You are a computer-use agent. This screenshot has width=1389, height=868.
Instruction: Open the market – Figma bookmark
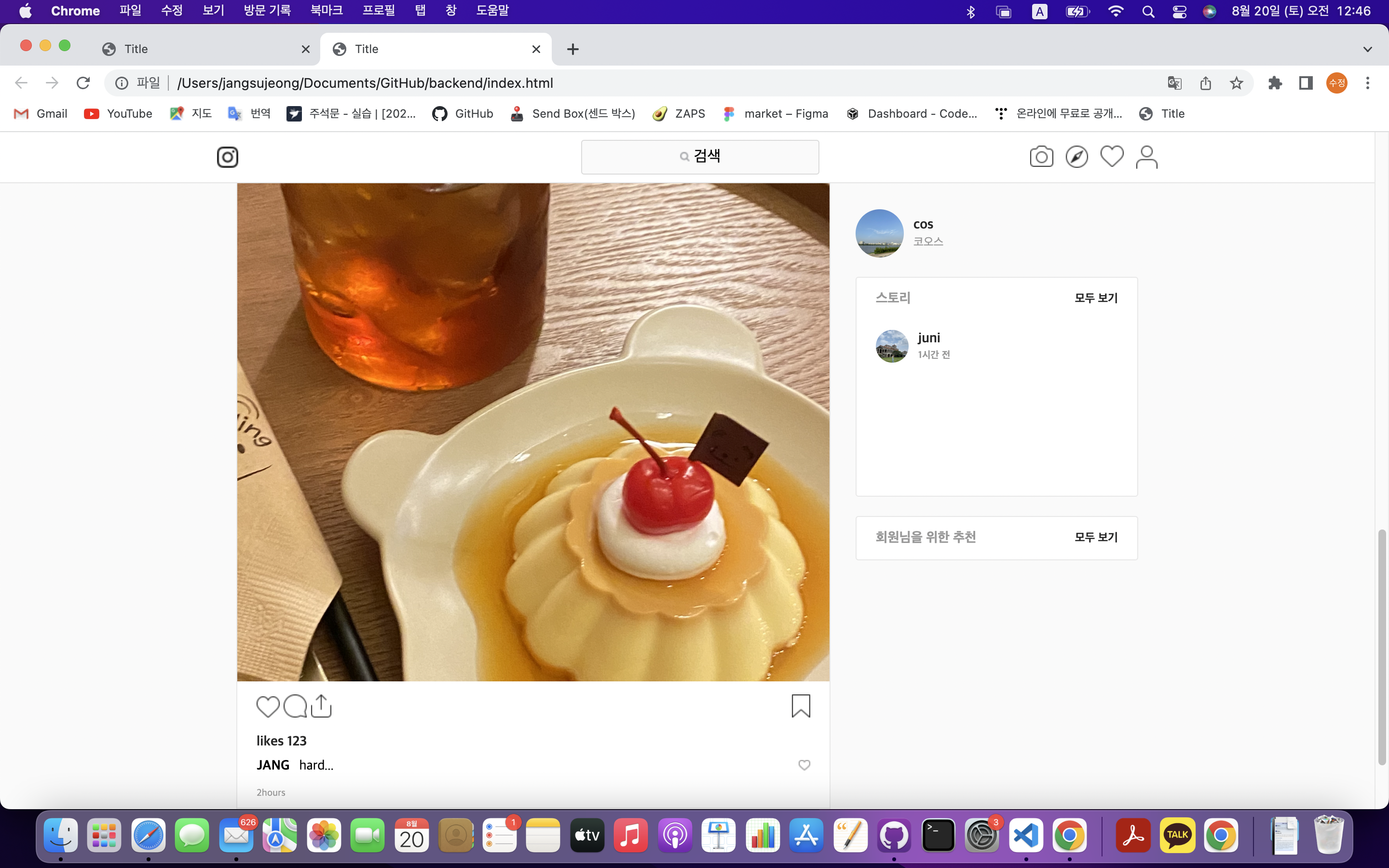coord(775,114)
